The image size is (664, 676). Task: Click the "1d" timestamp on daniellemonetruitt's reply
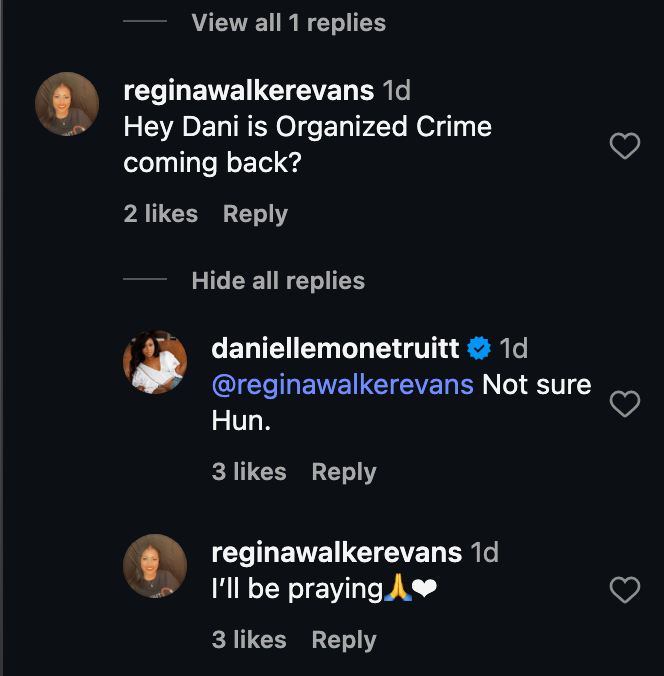[x=513, y=348]
